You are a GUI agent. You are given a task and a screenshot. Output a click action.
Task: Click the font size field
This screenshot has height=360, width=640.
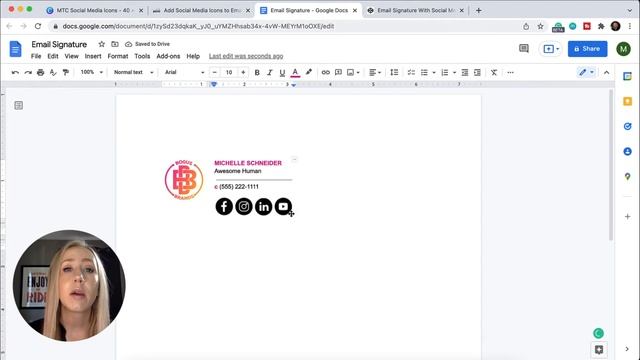(x=229, y=72)
